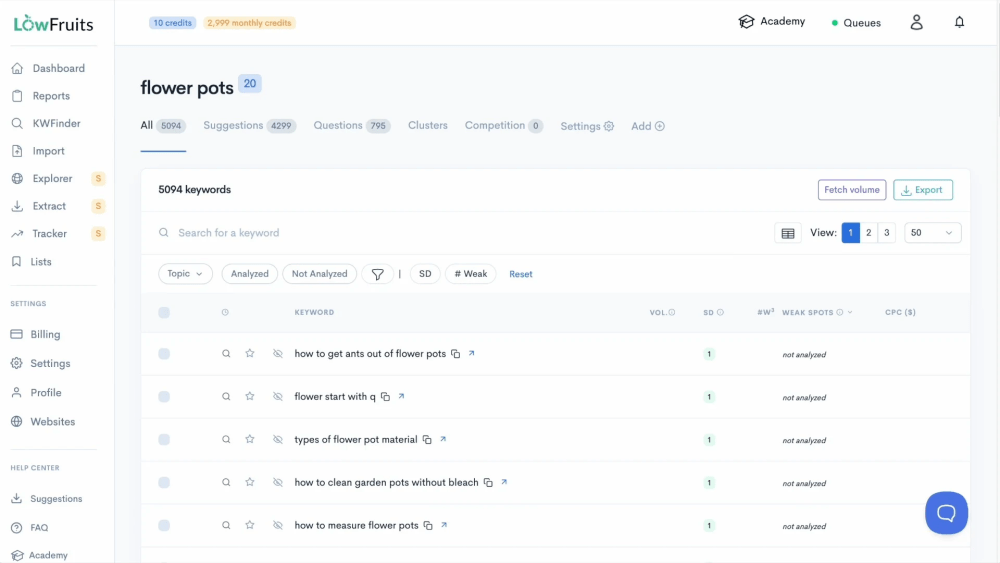Copy keyword 'how to clean garden pots without bleach'
The height and width of the screenshot is (563, 1000).
488,483
